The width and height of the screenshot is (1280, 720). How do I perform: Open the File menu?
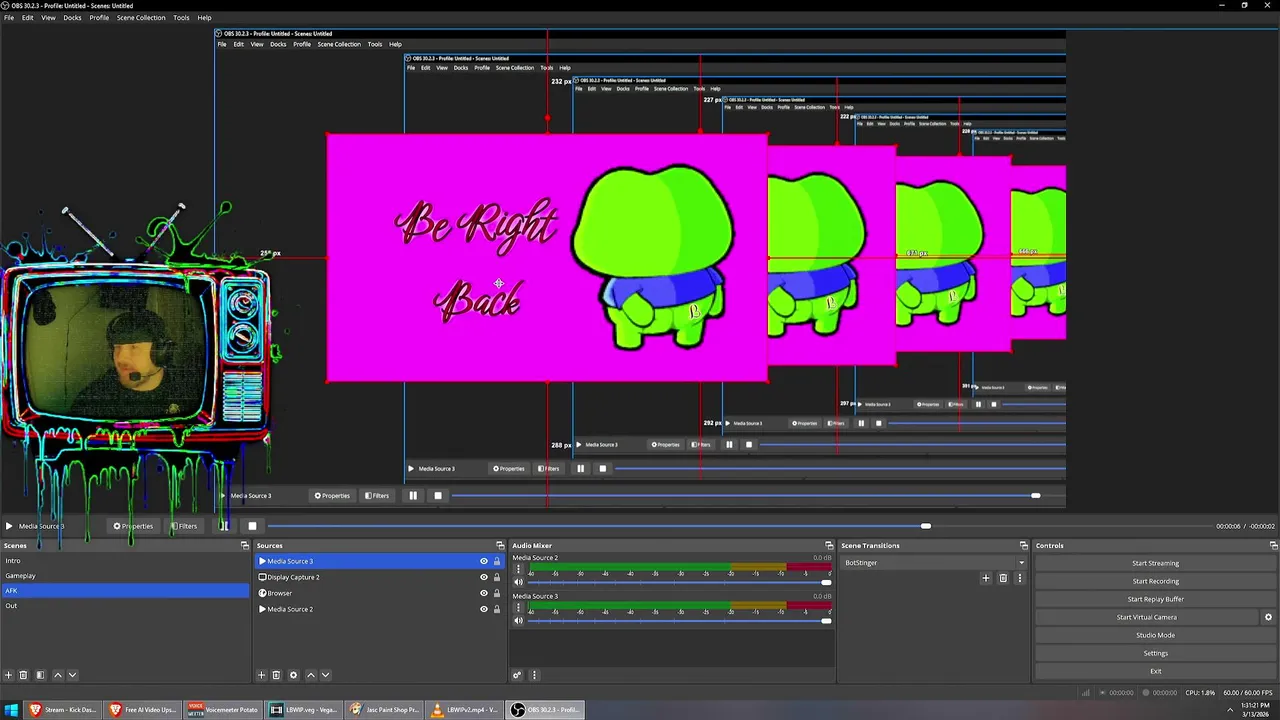point(9,17)
